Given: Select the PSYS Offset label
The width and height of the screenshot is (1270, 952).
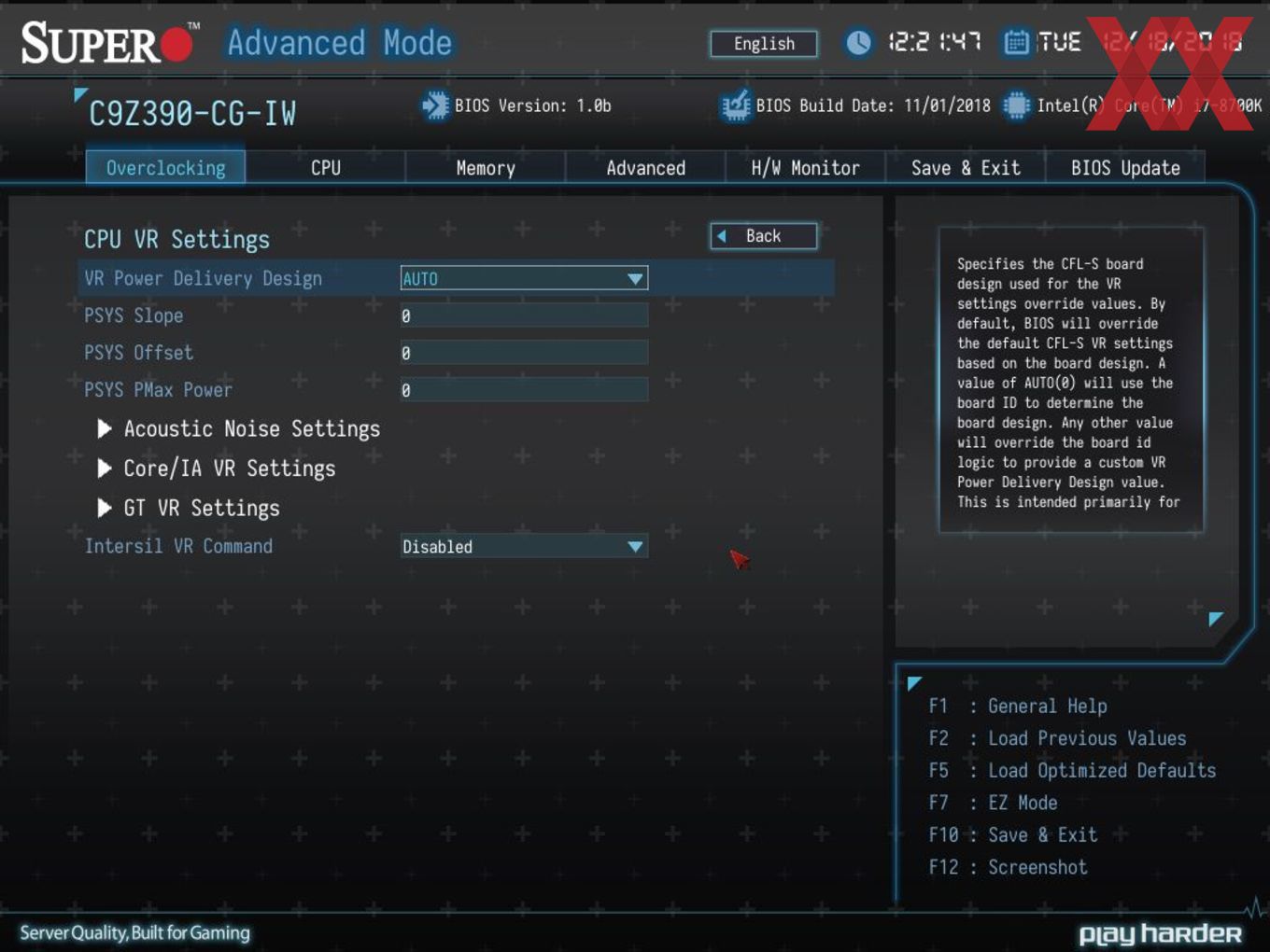Looking at the screenshot, I should (x=139, y=353).
